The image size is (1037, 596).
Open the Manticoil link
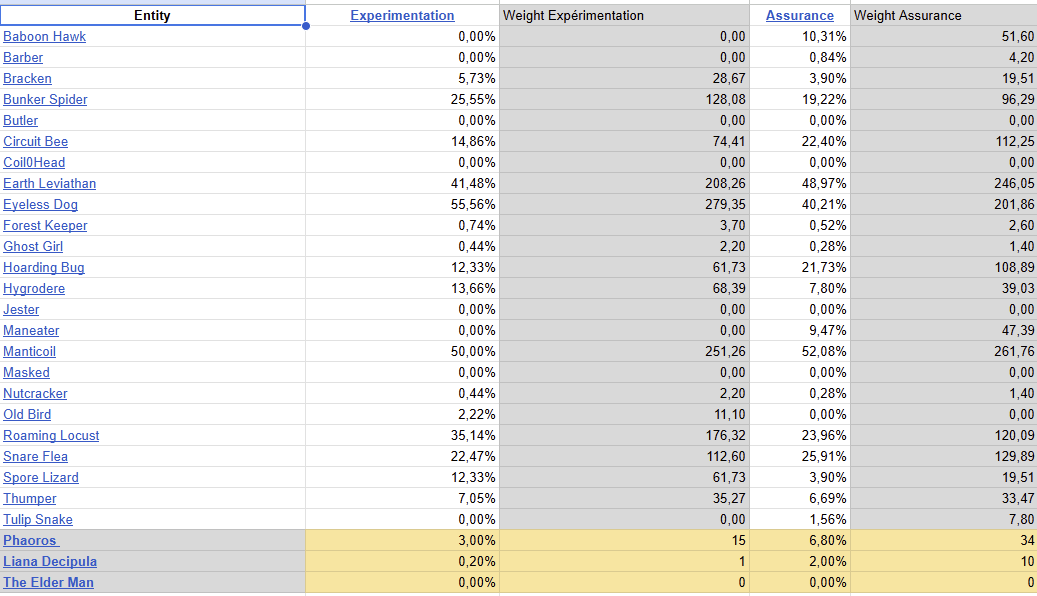(29, 351)
